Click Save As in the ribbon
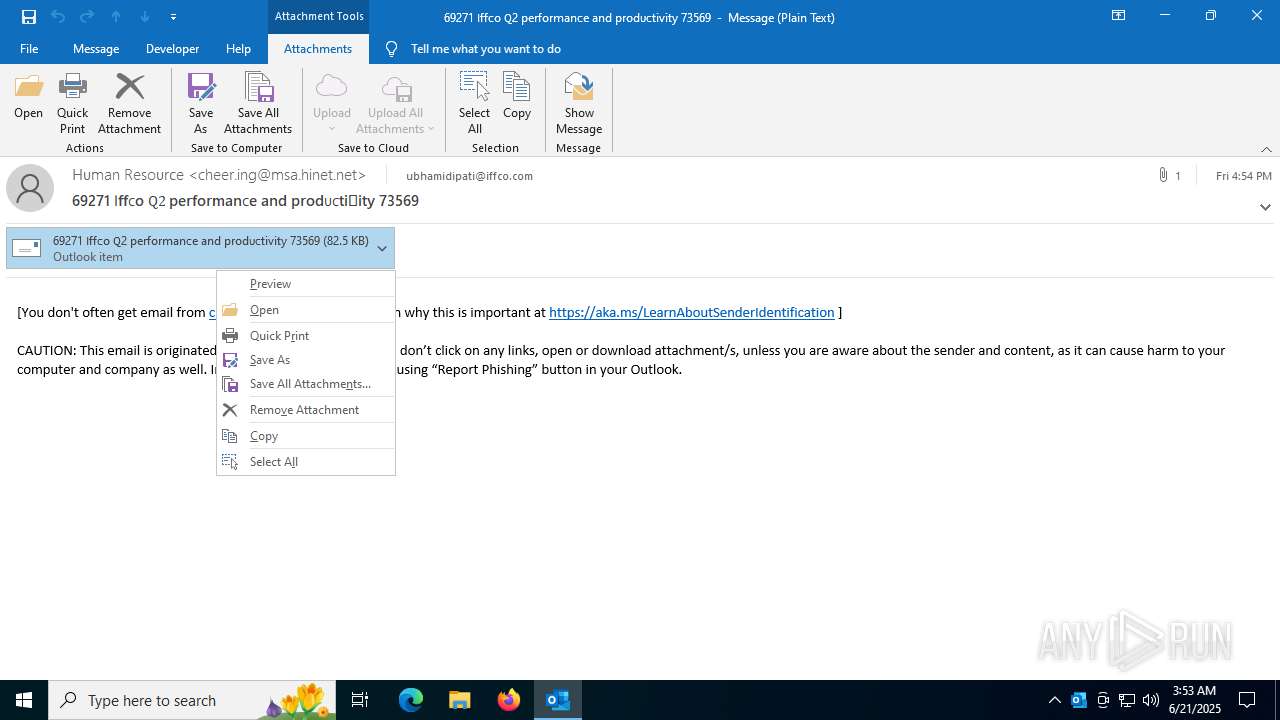 [201, 104]
